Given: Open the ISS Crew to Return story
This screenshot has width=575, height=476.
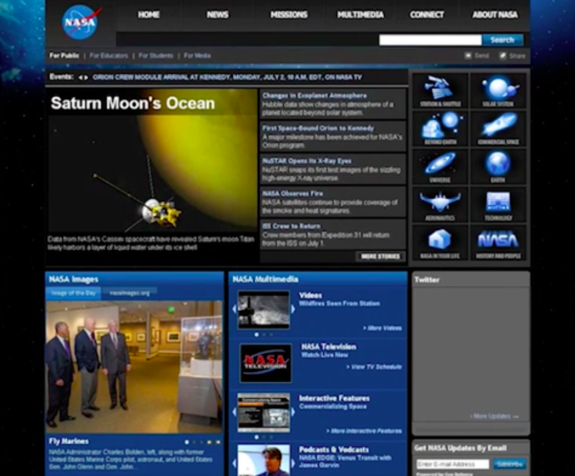Looking at the screenshot, I should (x=291, y=226).
